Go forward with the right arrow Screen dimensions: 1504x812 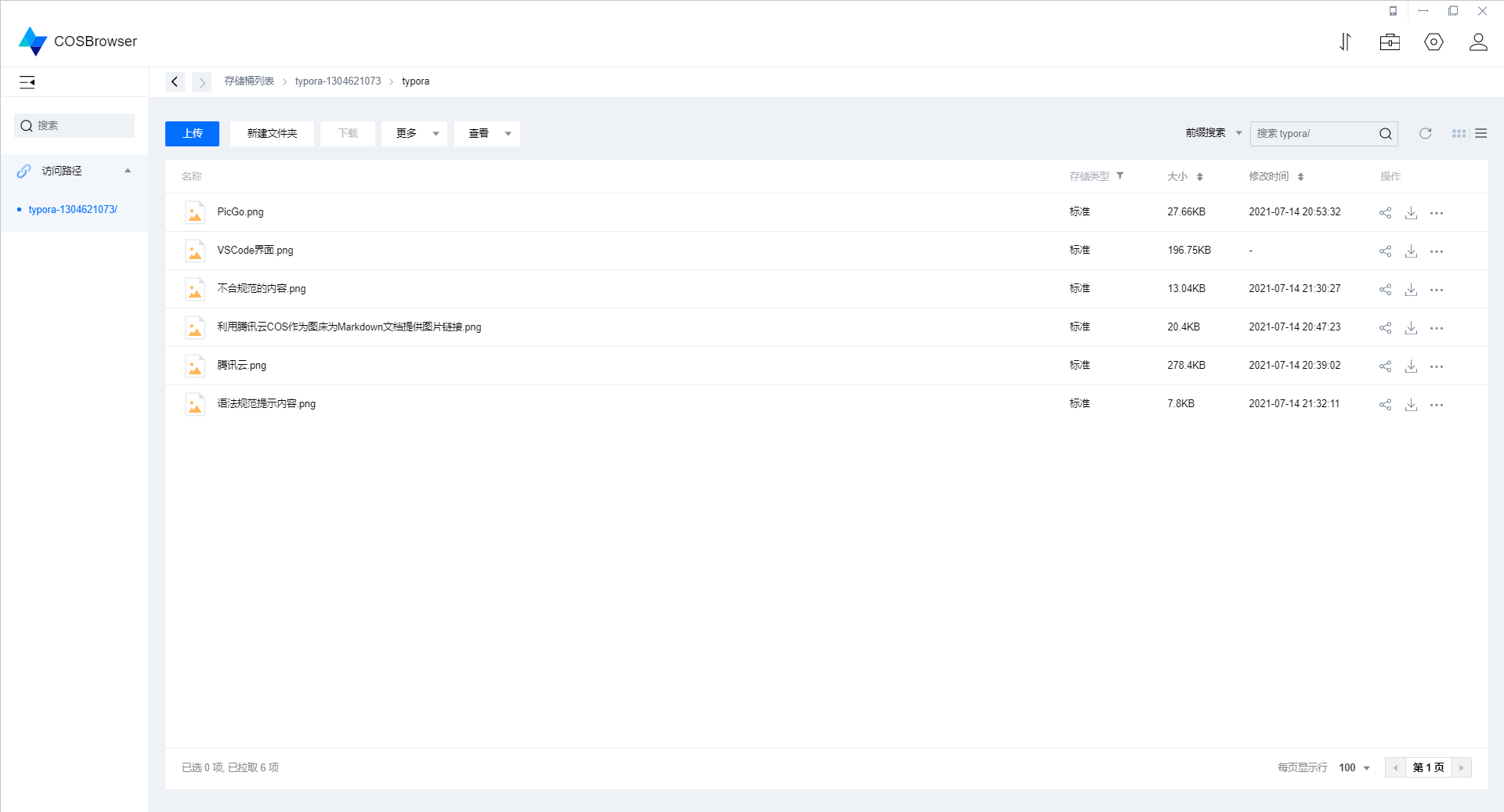[x=202, y=81]
